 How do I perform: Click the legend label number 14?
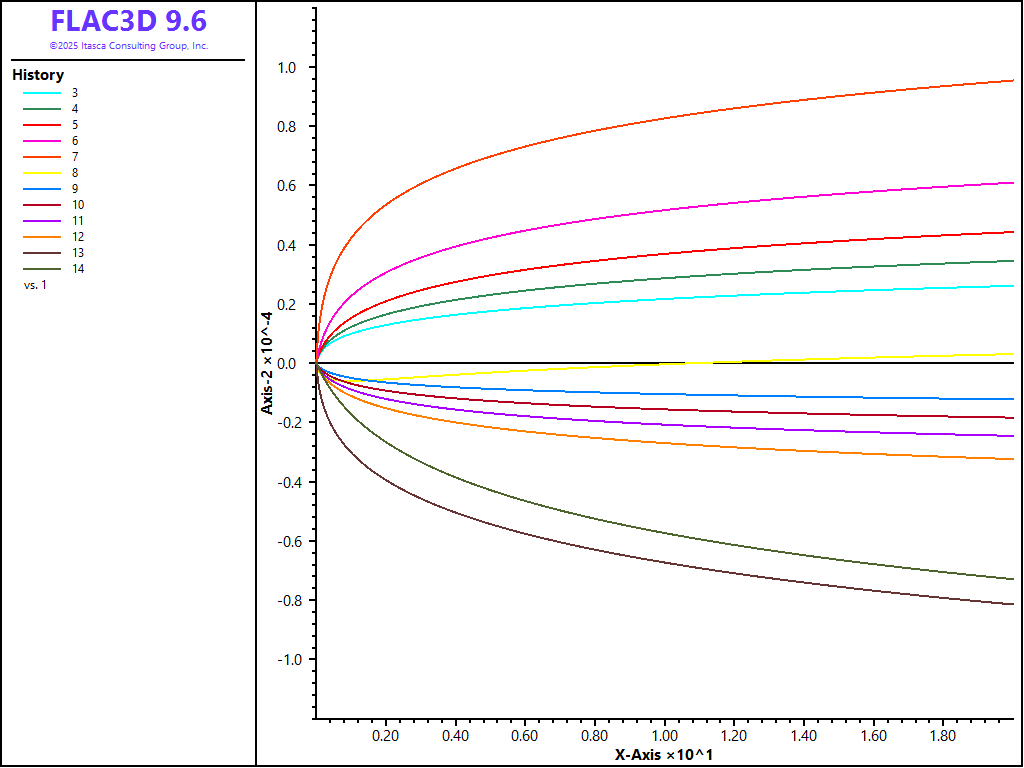click(x=78, y=269)
